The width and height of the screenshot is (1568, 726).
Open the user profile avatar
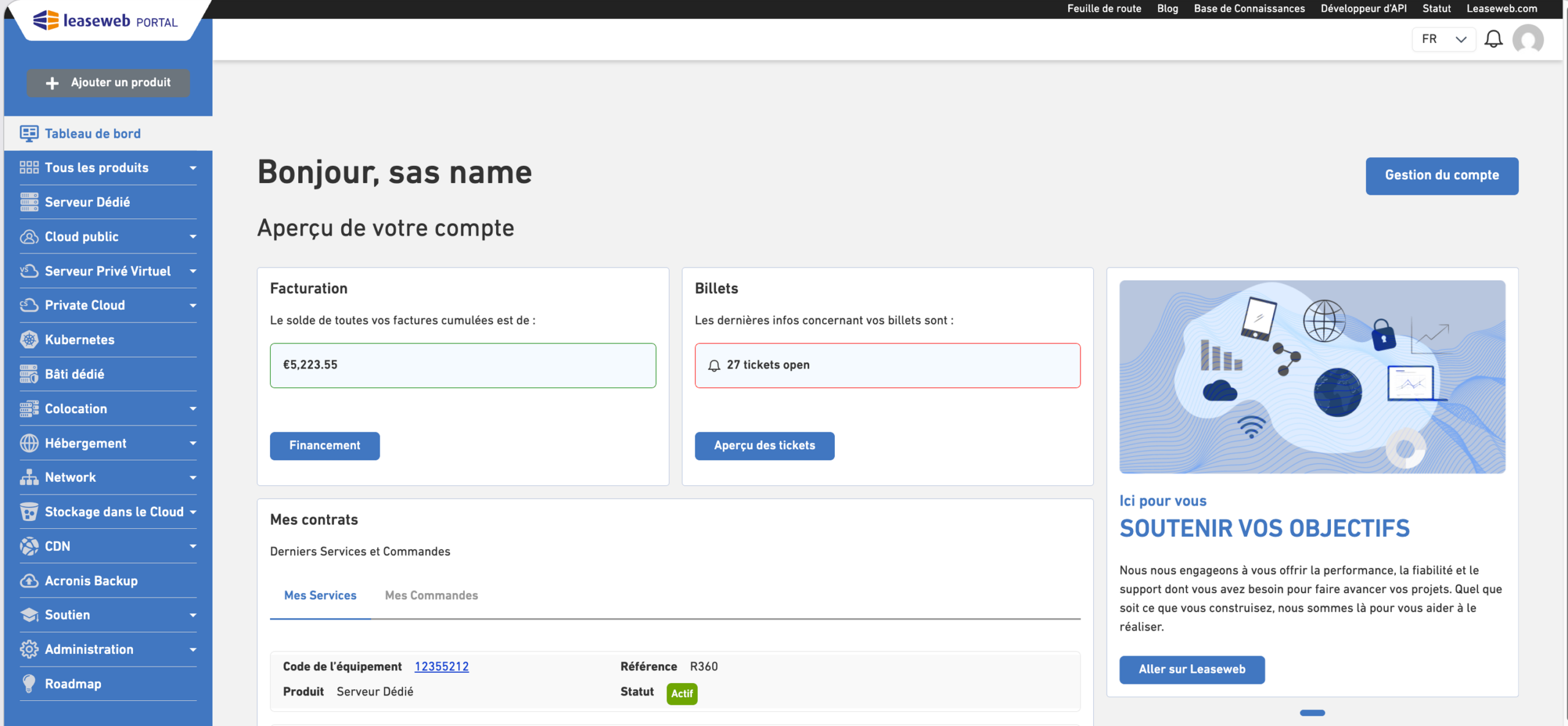point(1528,40)
